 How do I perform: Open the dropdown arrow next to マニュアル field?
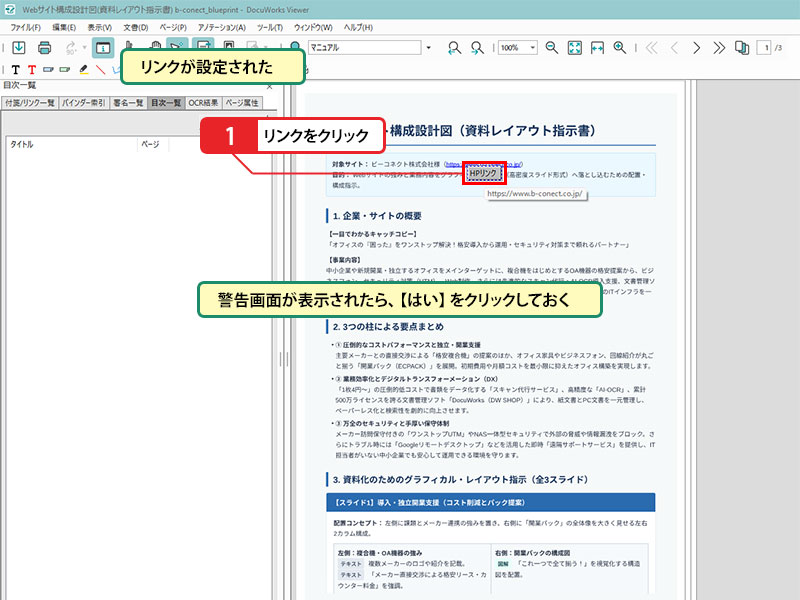429,47
